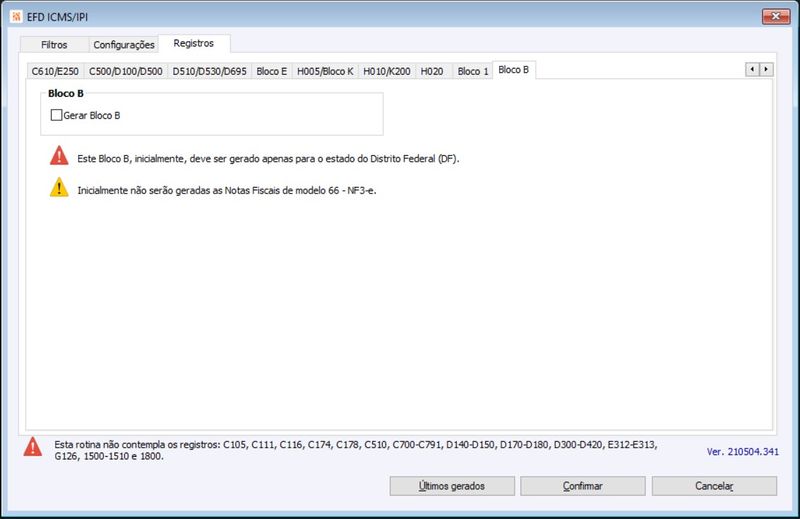The image size is (800, 519).
Task: Click the yellow warning icon beside NF3-e notice
Action: 59,187
